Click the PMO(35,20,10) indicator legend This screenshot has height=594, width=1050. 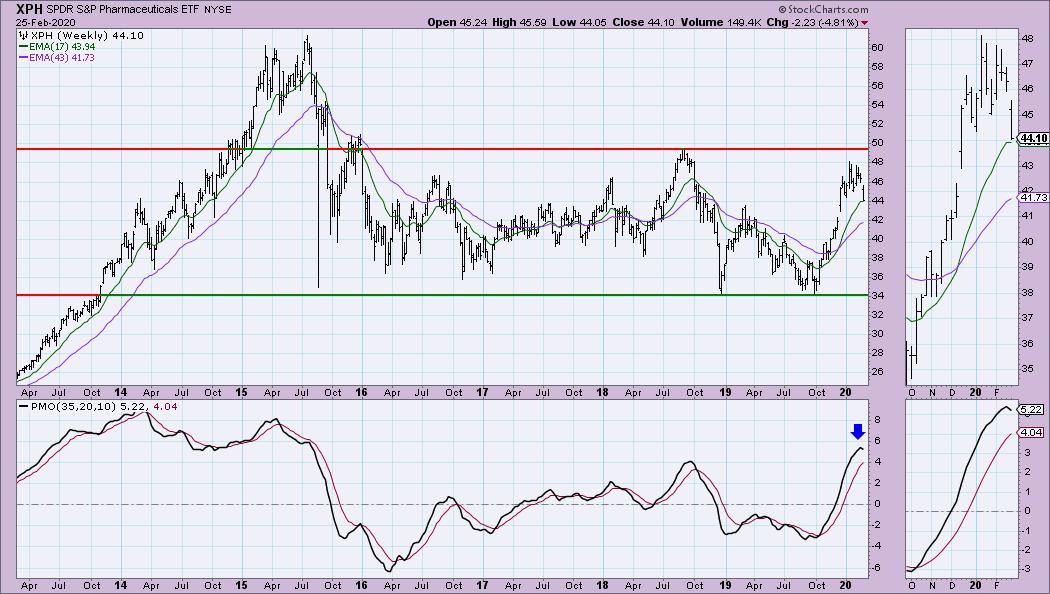pyautogui.click(x=98, y=406)
